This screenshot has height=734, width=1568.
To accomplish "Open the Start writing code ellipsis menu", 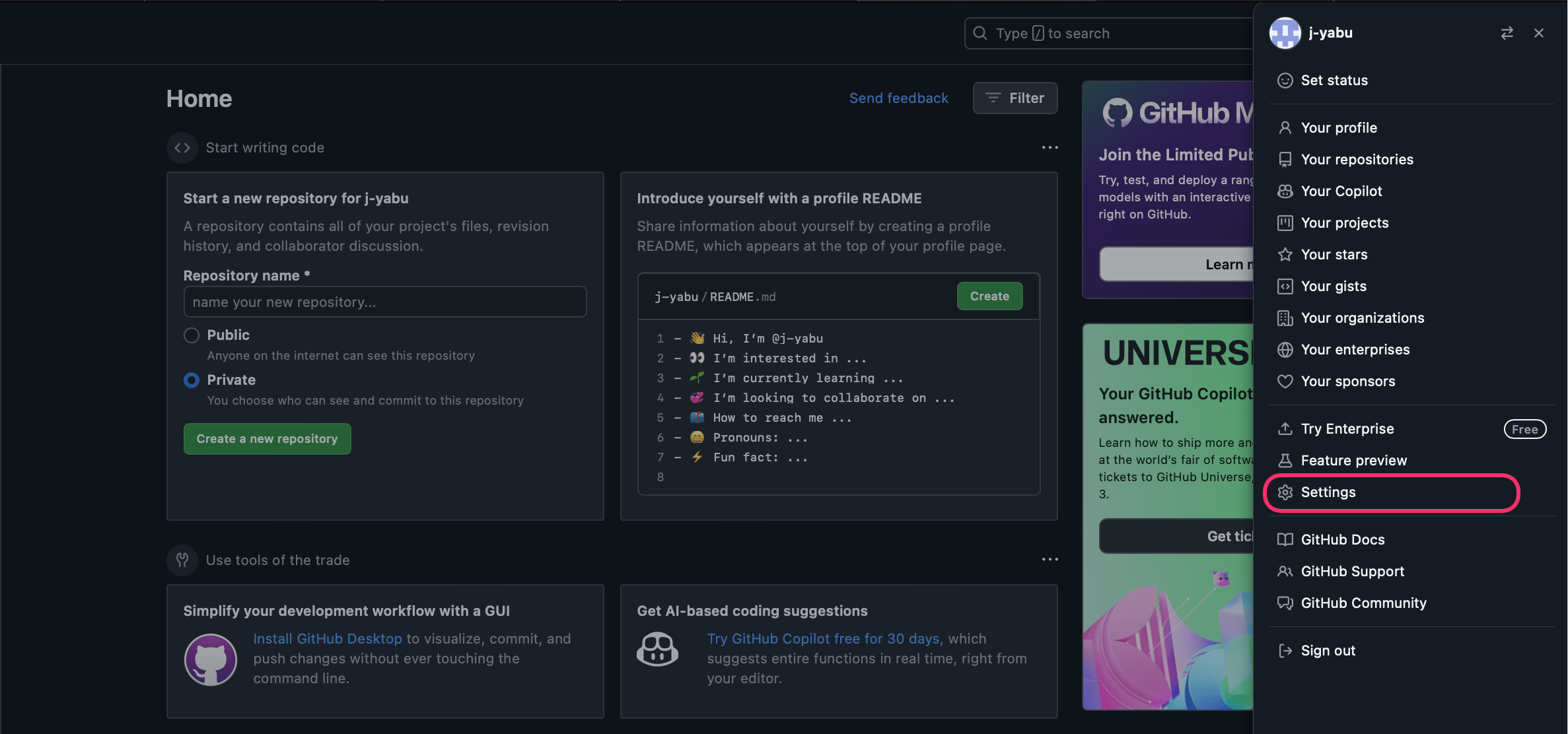I will (1050, 147).
